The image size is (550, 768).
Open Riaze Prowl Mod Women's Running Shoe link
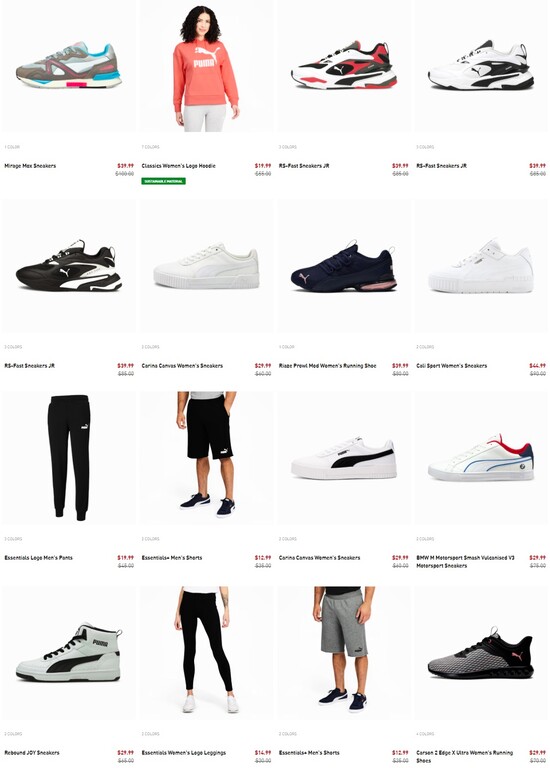(x=328, y=366)
